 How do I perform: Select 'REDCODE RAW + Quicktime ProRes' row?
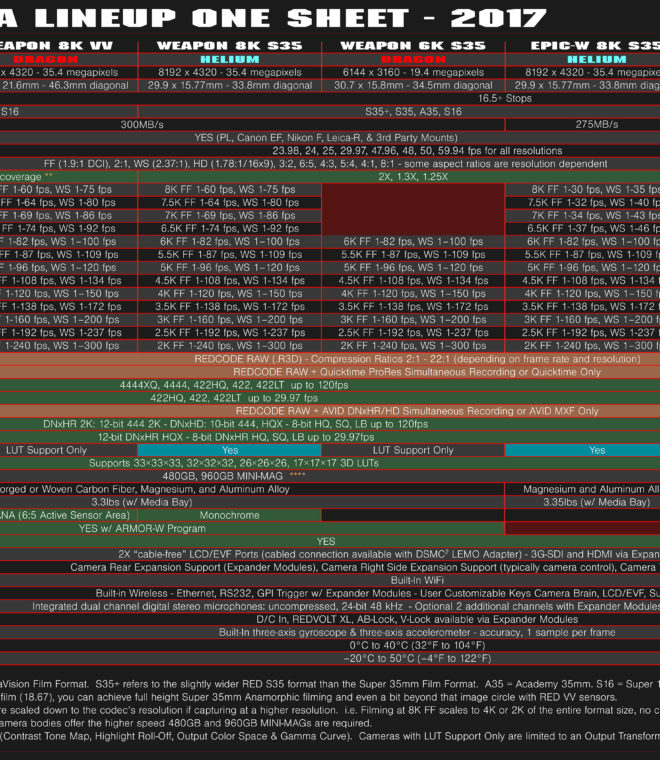click(x=330, y=372)
